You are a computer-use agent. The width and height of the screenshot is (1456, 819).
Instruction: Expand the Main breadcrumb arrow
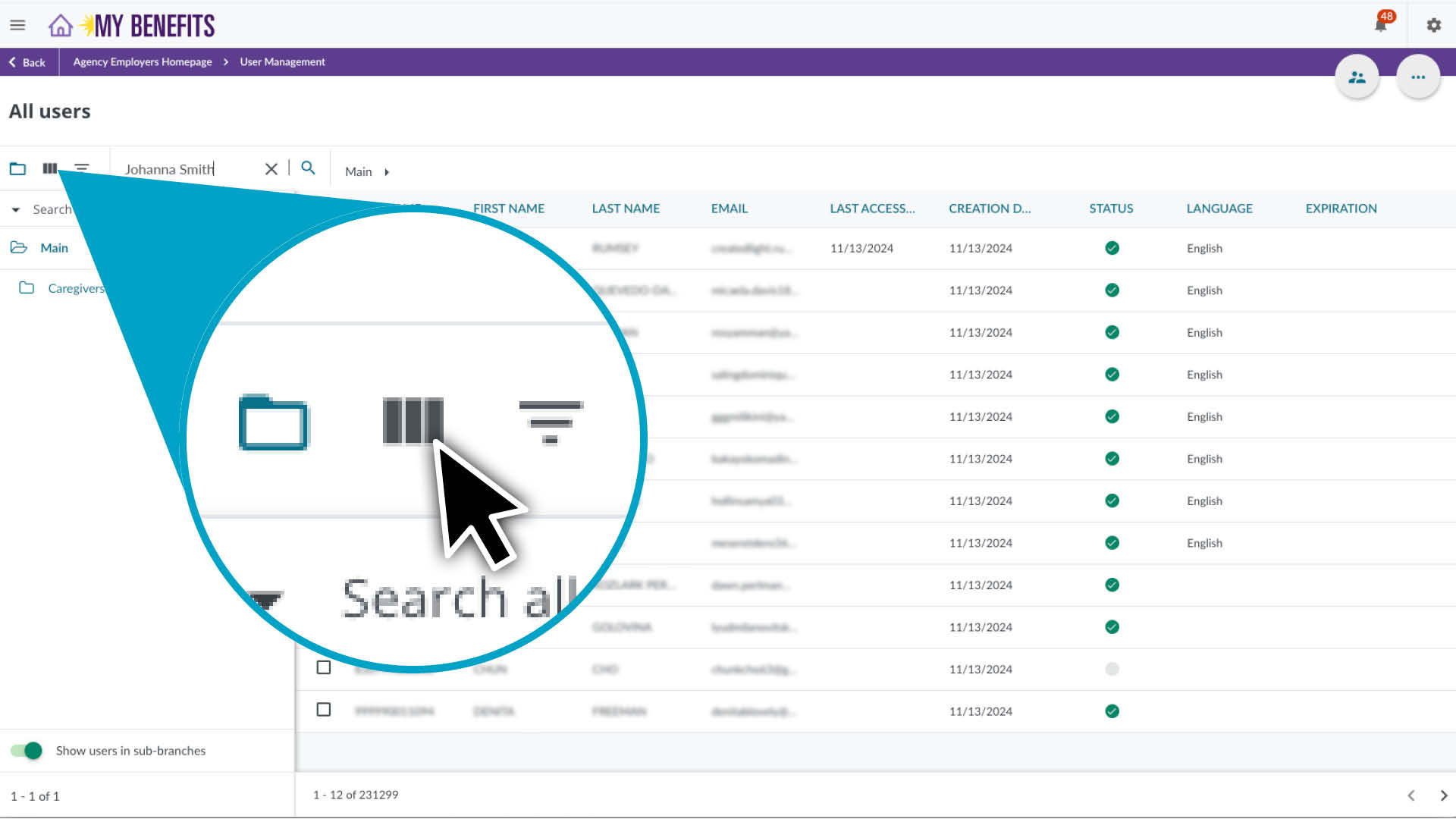(387, 172)
